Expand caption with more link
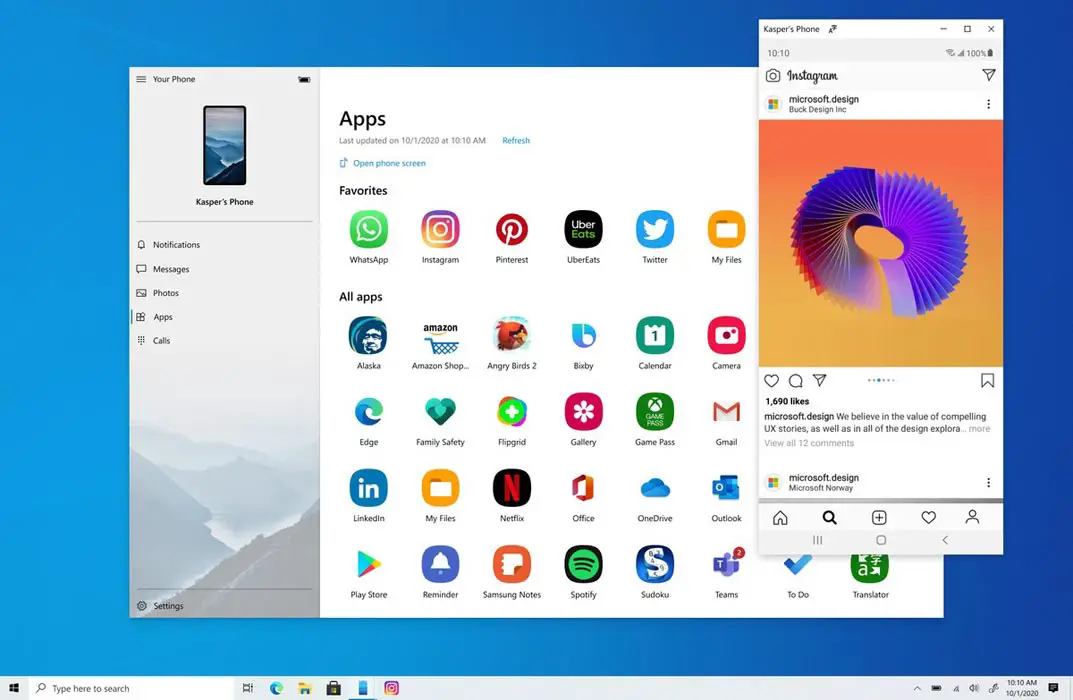The width and height of the screenshot is (1073, 700). 979,428
